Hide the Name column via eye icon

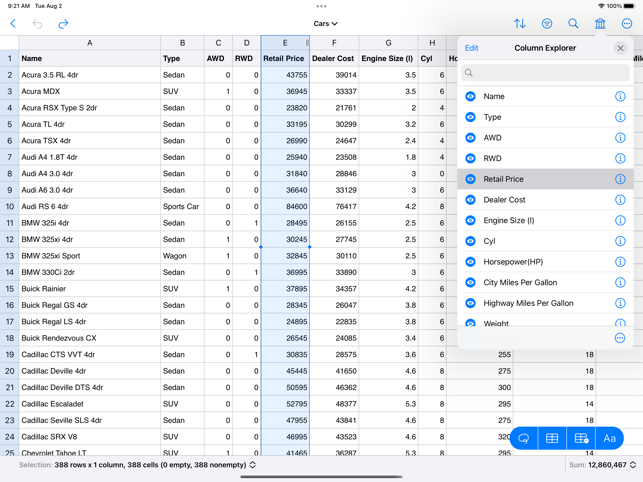pyautogui.click(x=470, y=96)
